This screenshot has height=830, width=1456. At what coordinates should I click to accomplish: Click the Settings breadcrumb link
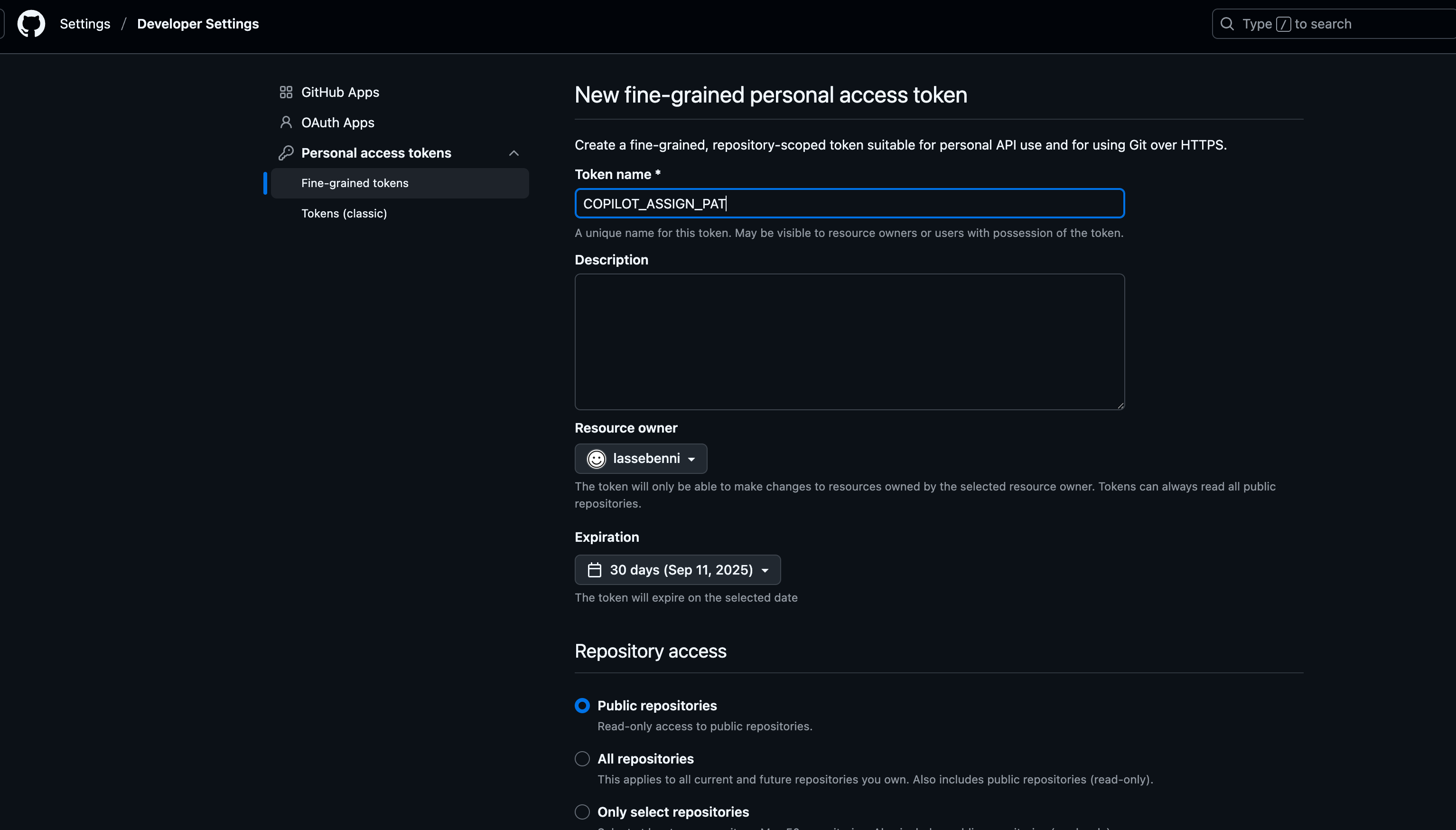[85, 24]
